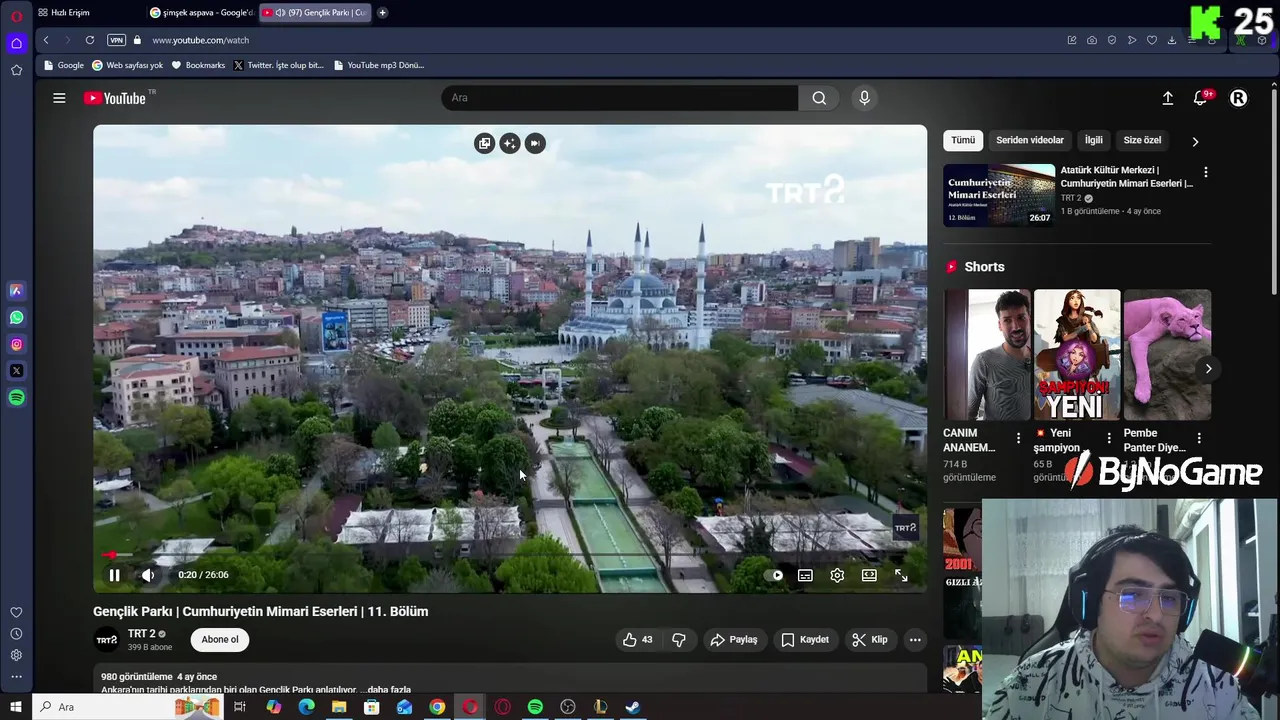The height and width of the screenshot is (720, 1280).
Task: Dislike the video with thumbs down
Action: click(679, 640)
